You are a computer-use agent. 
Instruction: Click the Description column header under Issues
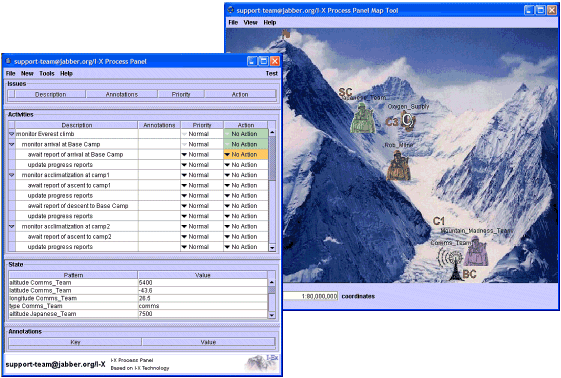50,94
